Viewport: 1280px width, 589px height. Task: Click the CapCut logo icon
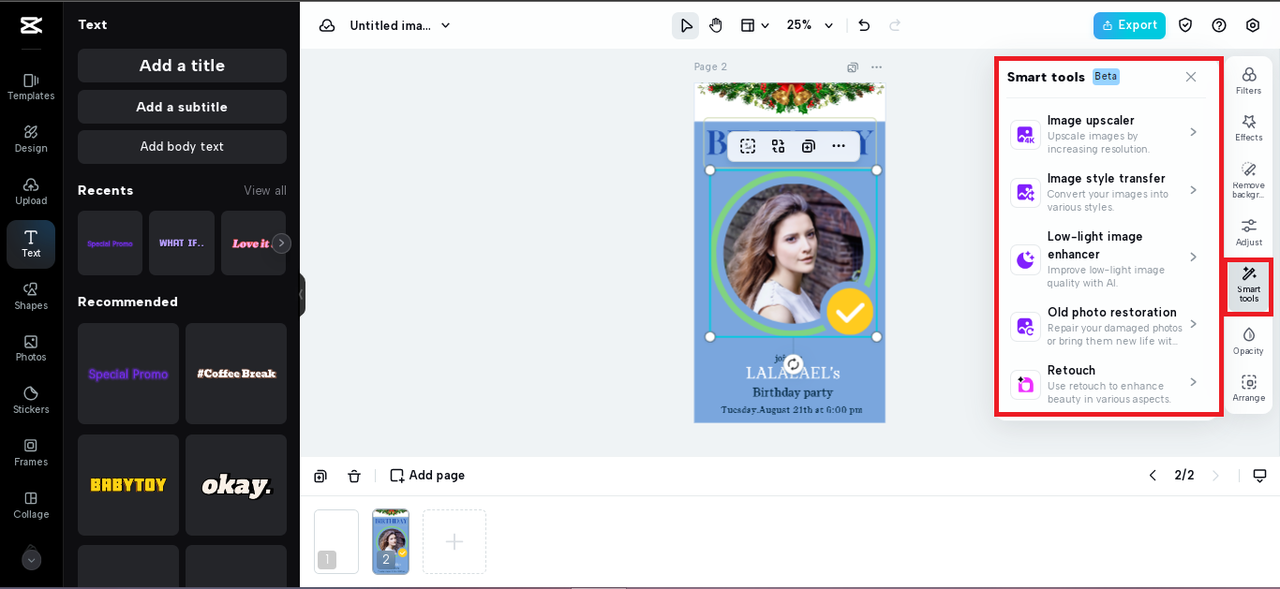point(31,26)
